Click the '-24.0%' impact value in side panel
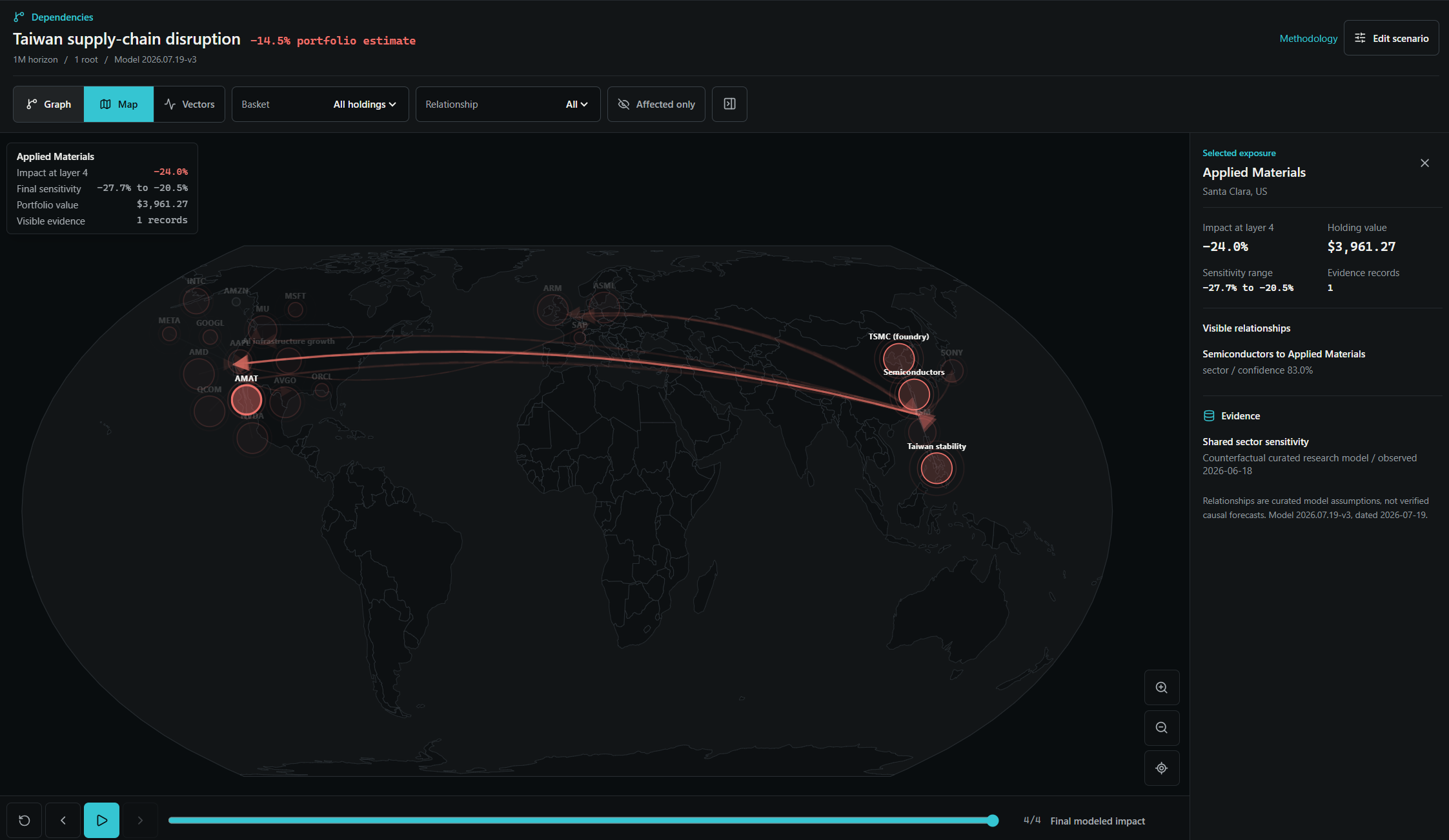The image size is (1449, 840). coord(1225,246)
